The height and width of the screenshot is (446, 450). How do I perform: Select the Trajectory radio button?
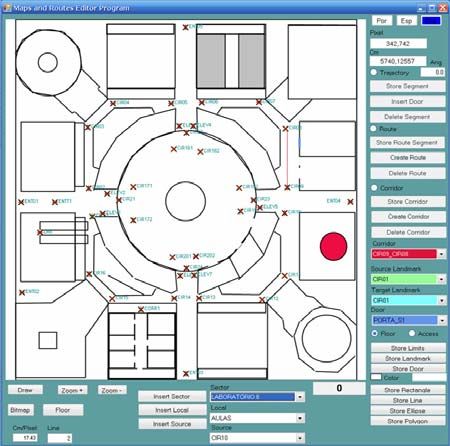pyautogui.click(x=374, y=72)
